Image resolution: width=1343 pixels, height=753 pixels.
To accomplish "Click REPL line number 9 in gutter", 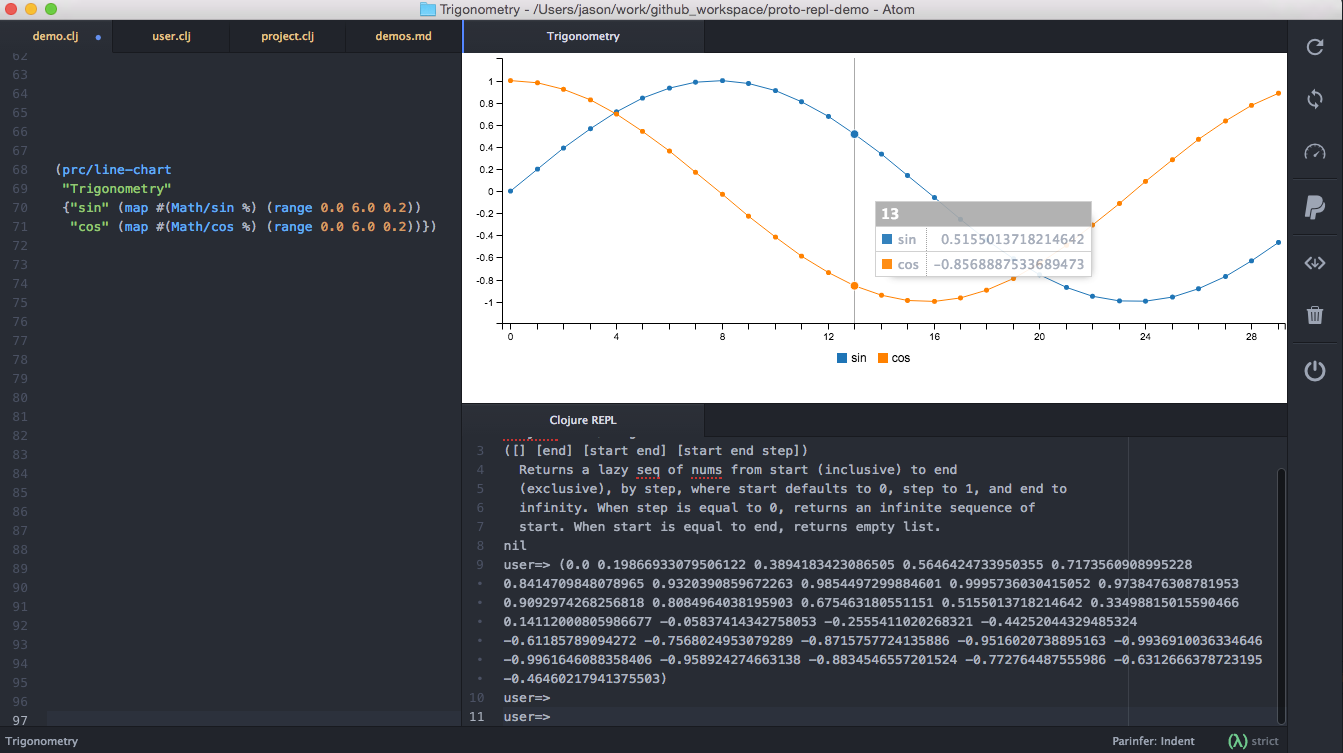I will point(480,565).
